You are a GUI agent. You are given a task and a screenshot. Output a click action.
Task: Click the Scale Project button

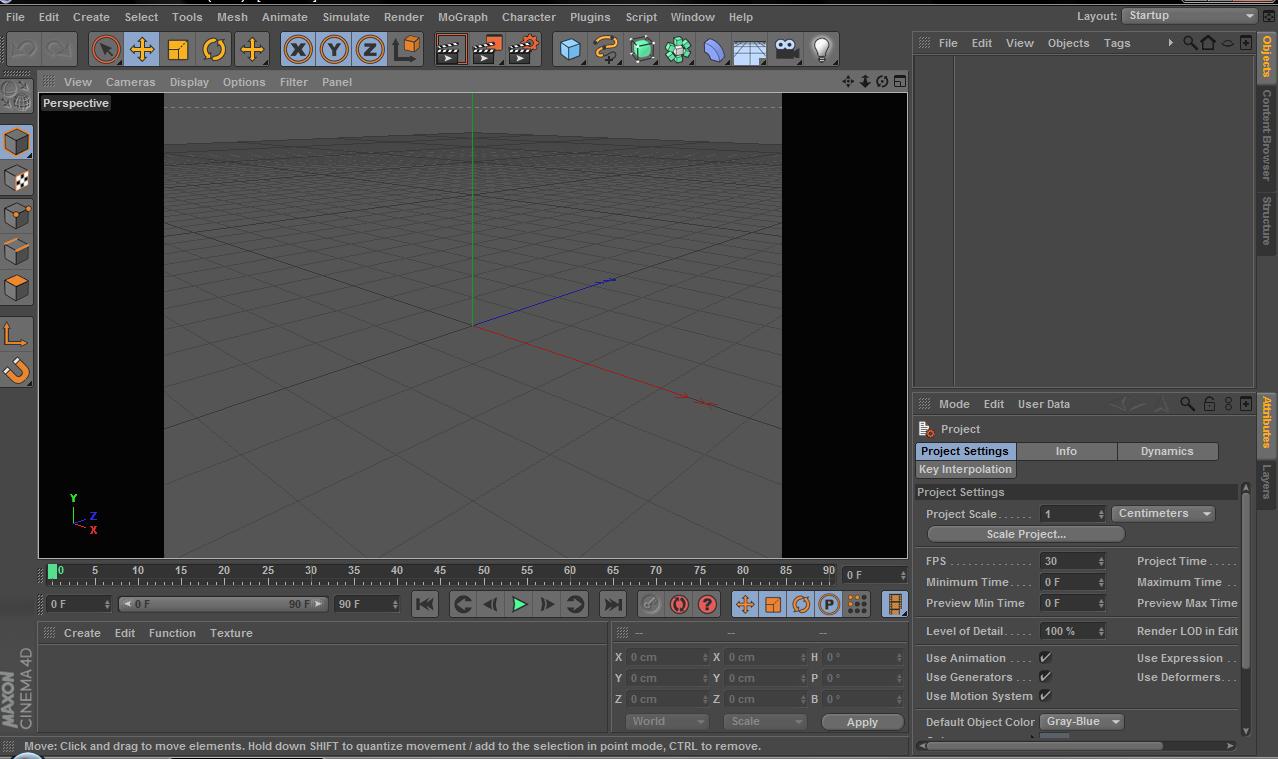coord(1026,533)
